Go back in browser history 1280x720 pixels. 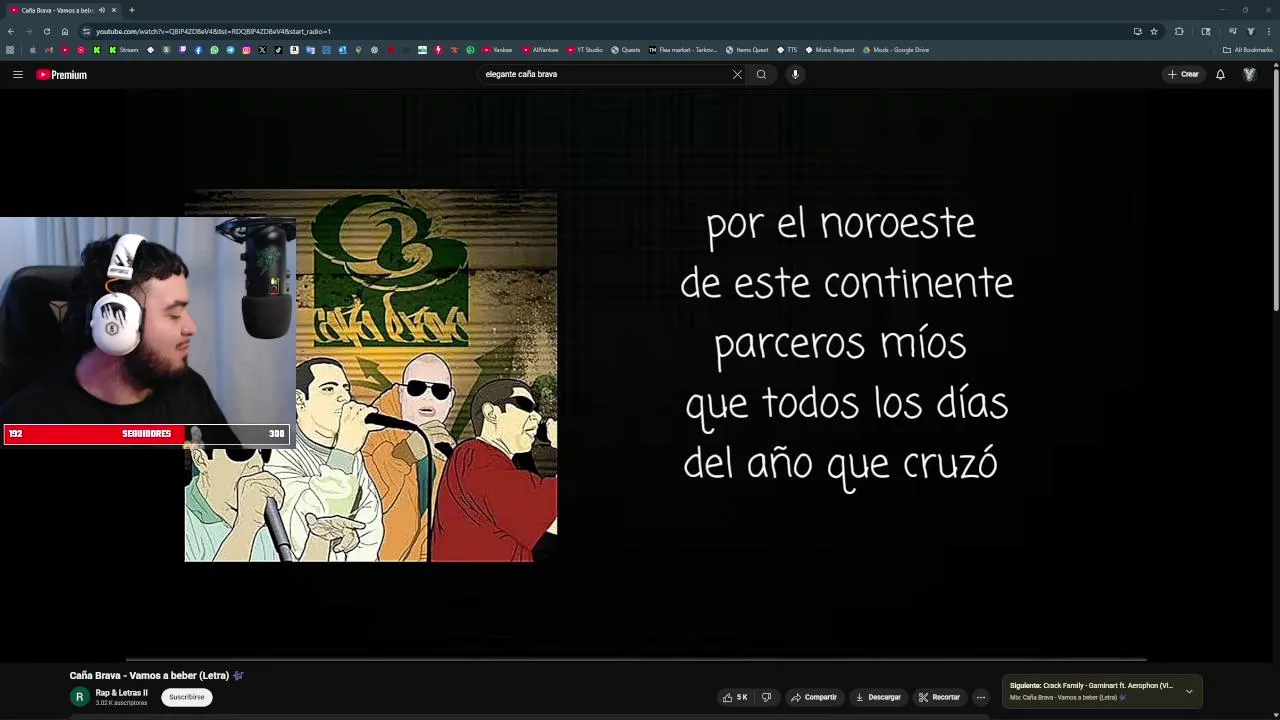[11, 31]
